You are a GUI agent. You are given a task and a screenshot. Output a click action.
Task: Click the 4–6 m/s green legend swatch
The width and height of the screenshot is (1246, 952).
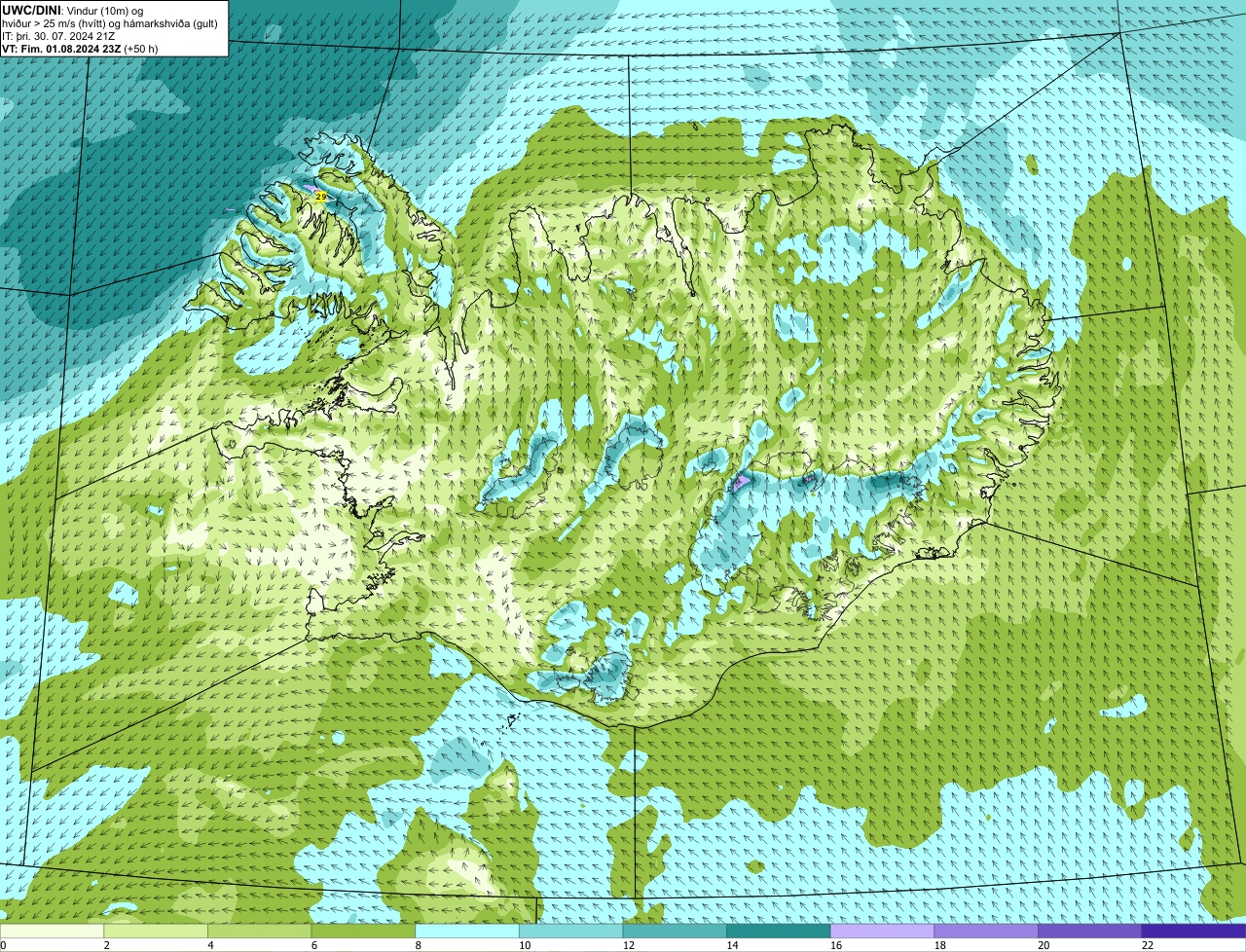pyautogui.click(x=259, y=931)
